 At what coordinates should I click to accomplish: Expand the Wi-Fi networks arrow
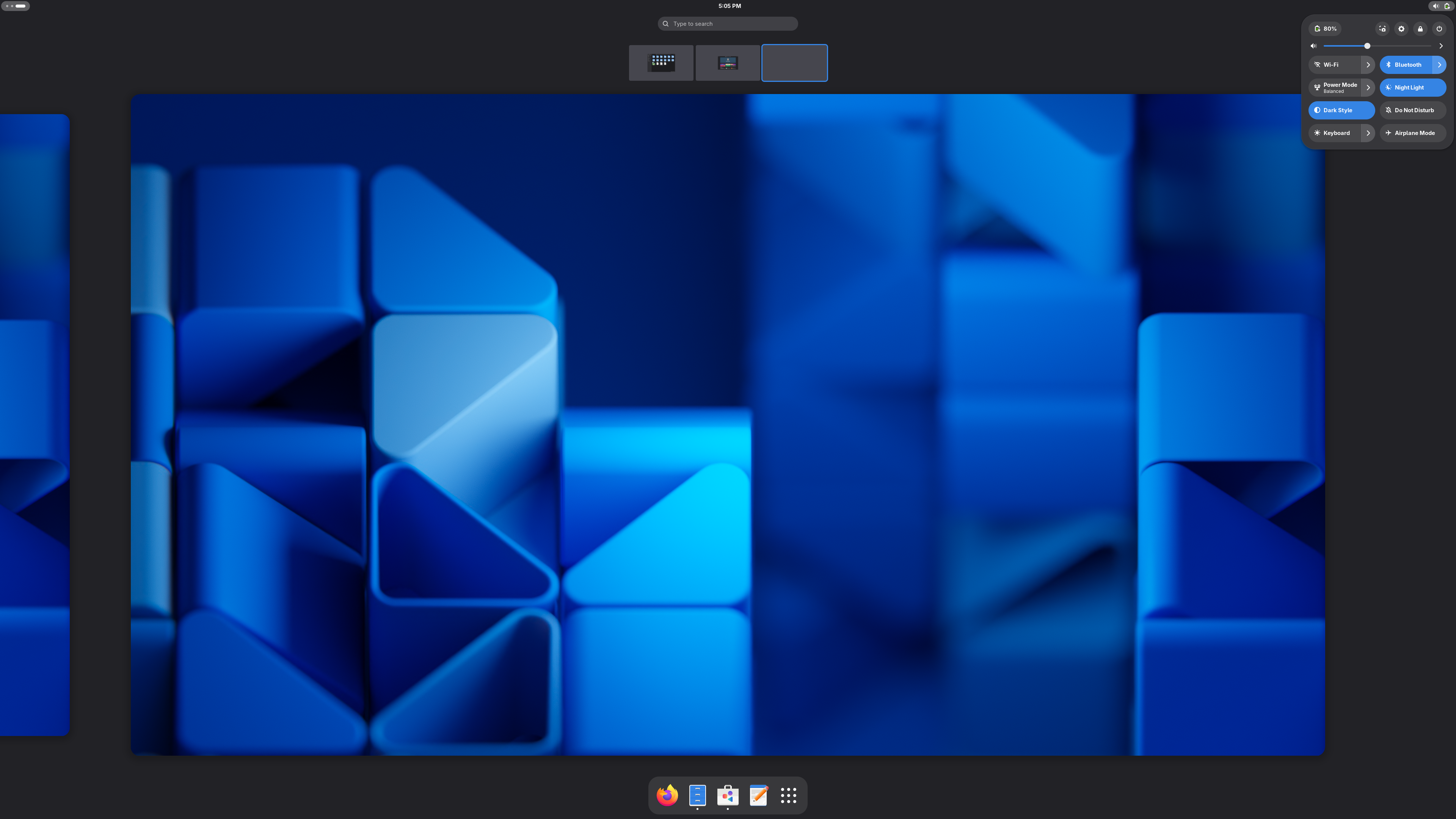coord(1368,65)
